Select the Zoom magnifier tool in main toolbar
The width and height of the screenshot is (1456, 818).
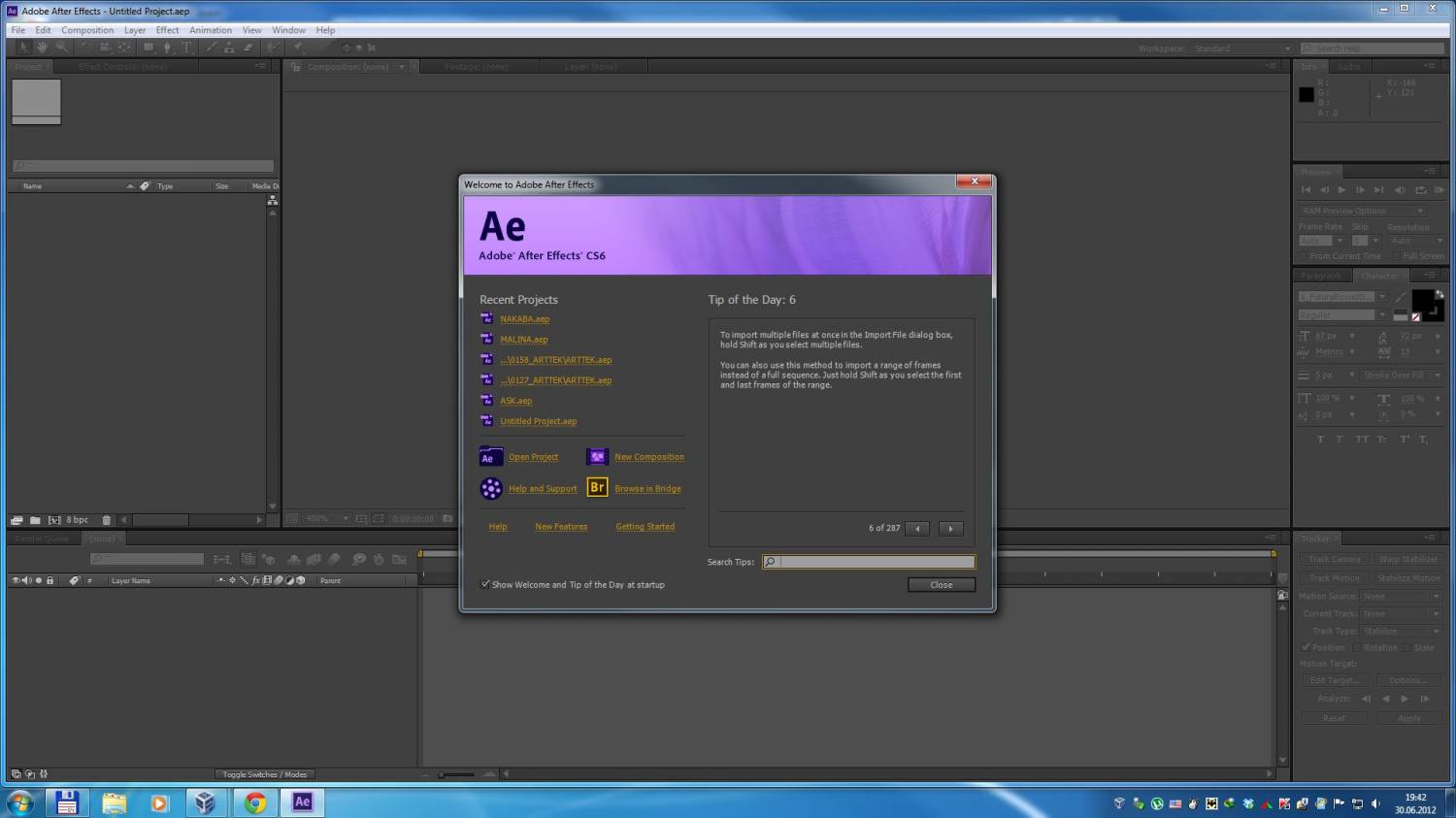point(62,47)
